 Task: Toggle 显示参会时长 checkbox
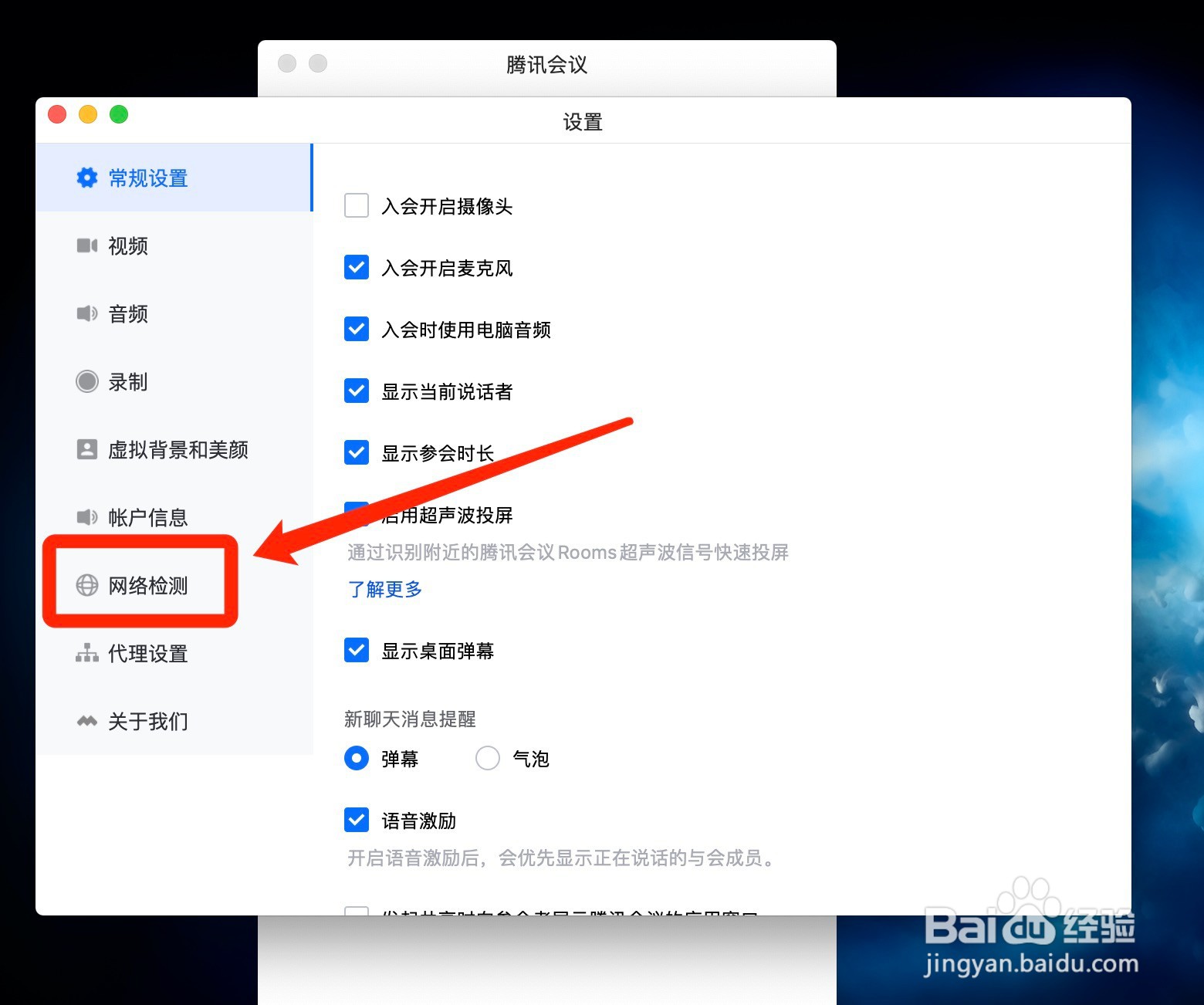pos(357,453)
